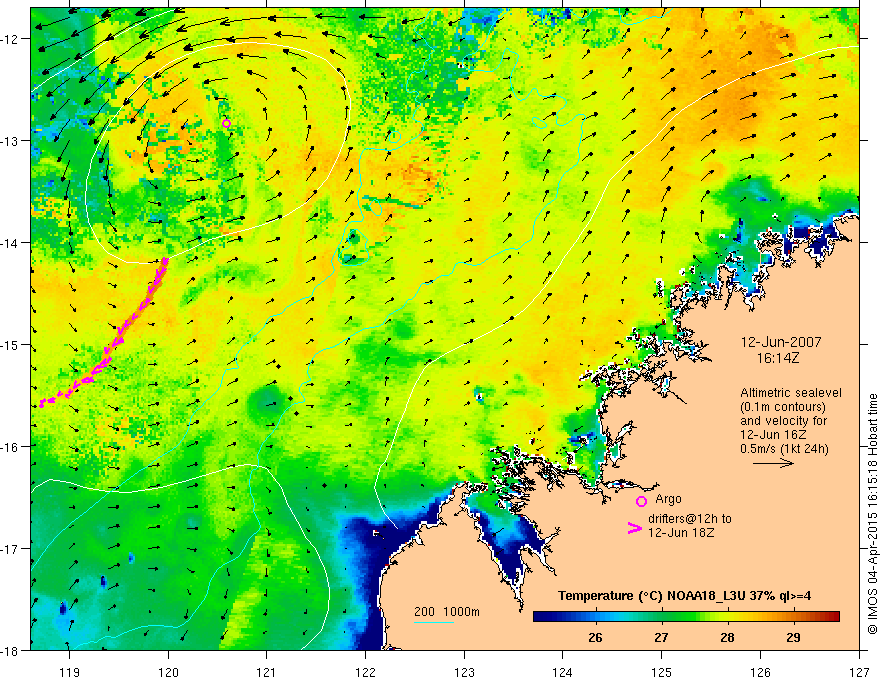Click latitude label -16 on the axis

pyautogui.click(x=10, y=447)
